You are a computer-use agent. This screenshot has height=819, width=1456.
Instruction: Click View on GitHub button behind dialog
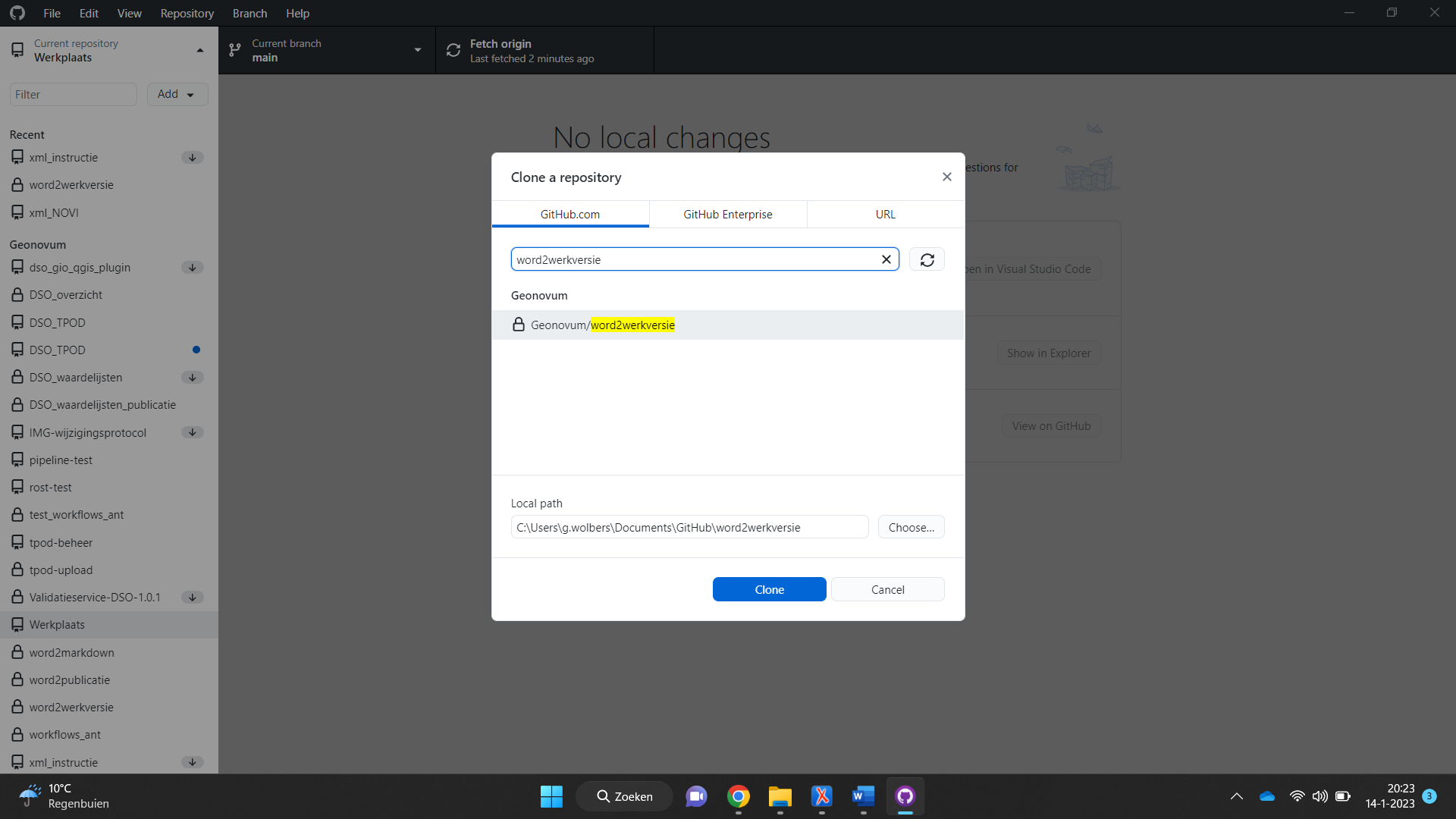coord(1051,426)
